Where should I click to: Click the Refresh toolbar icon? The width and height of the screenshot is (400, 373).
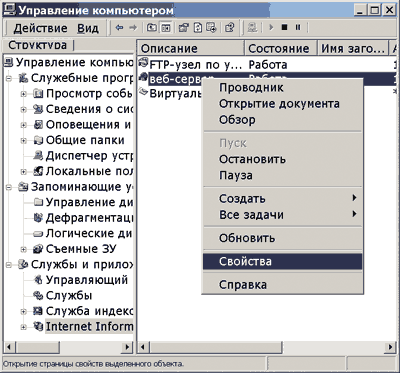point(198,28)
